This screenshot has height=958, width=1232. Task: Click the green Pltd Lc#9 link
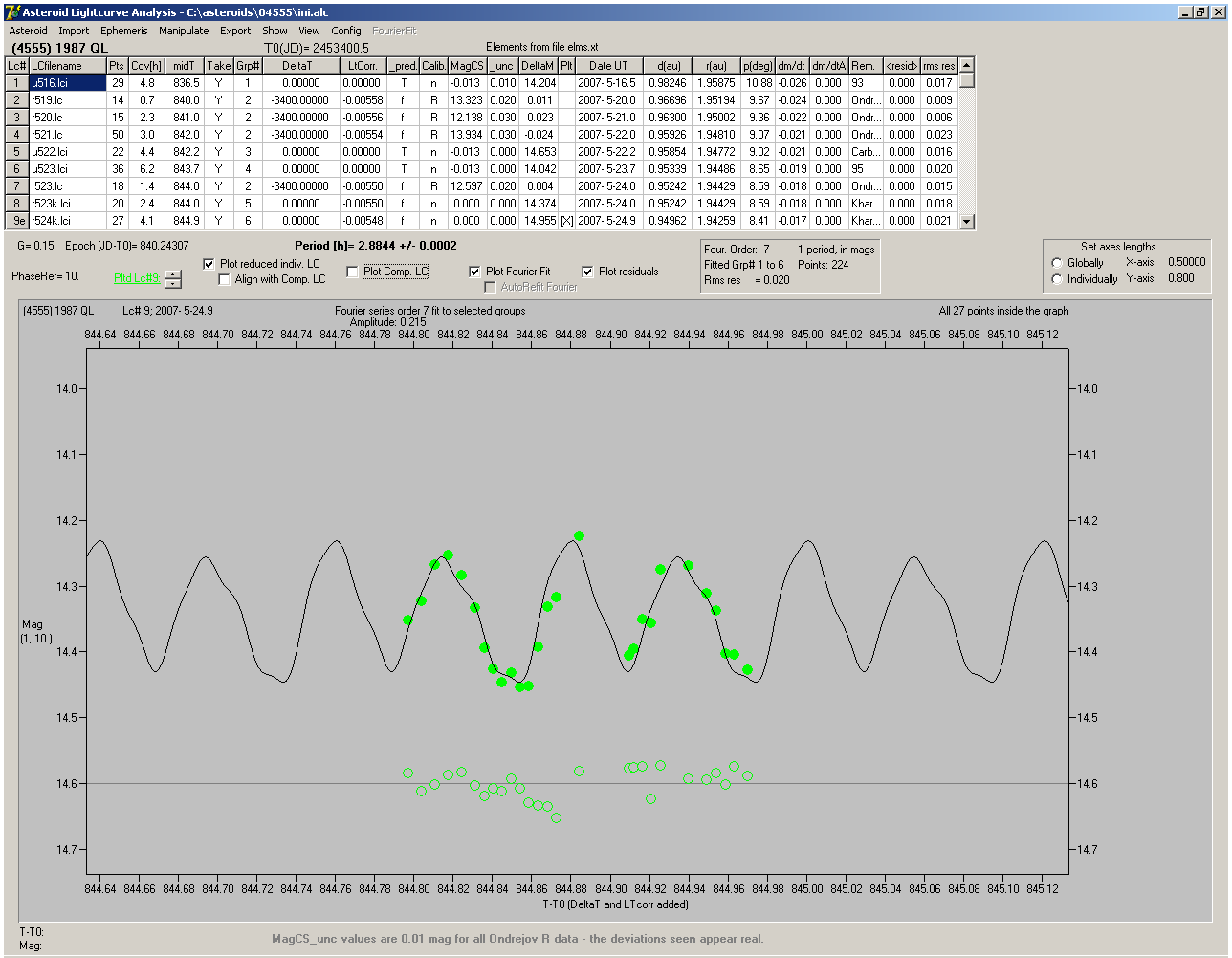(137, 278)
